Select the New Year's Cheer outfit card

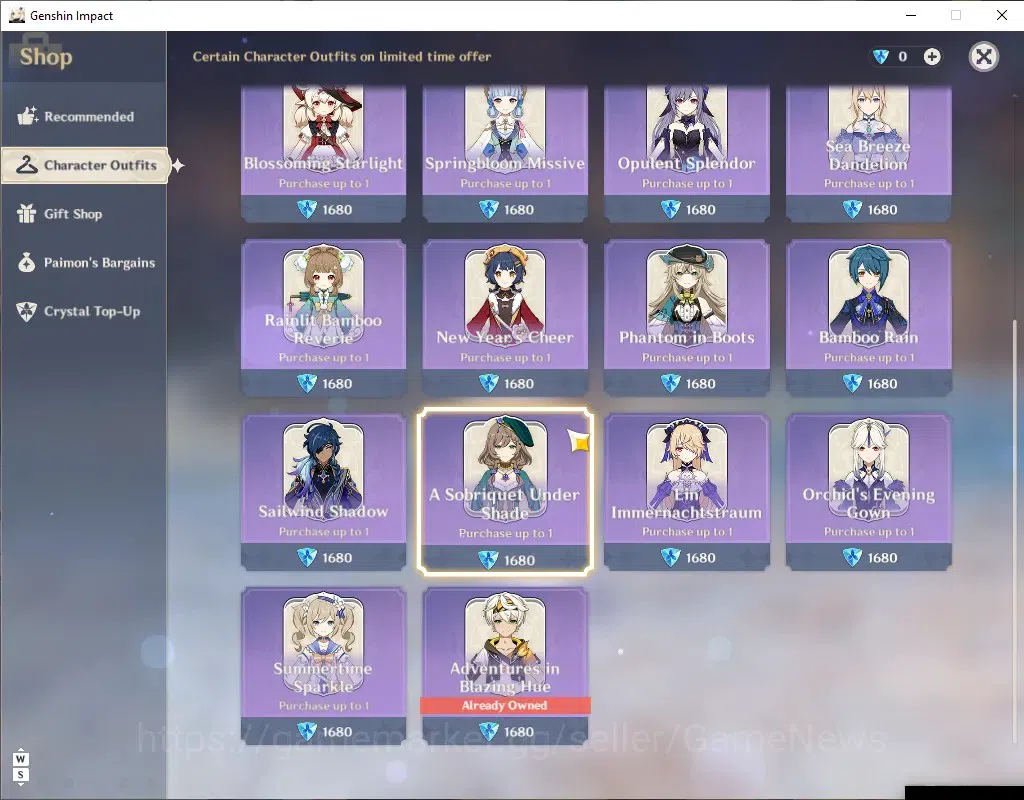(505, 318)
